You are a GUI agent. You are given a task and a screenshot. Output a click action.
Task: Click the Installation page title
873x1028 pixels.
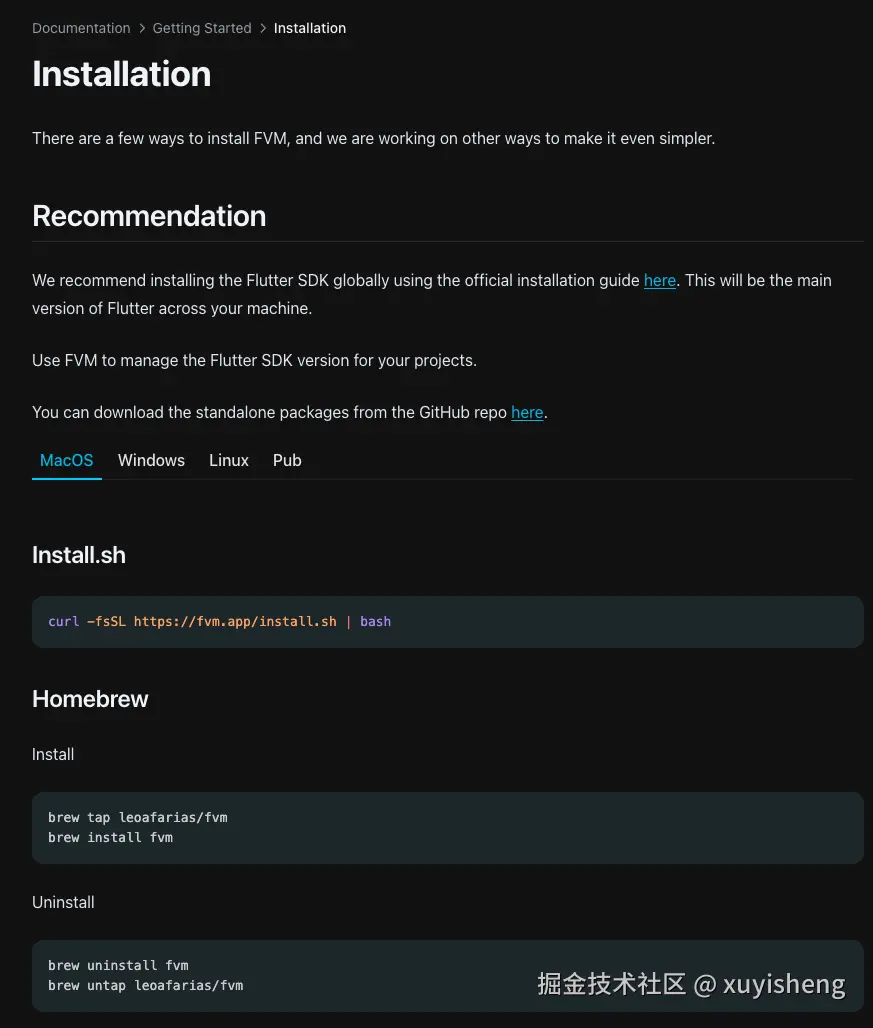pyautogui.click(x=121, y=74)
